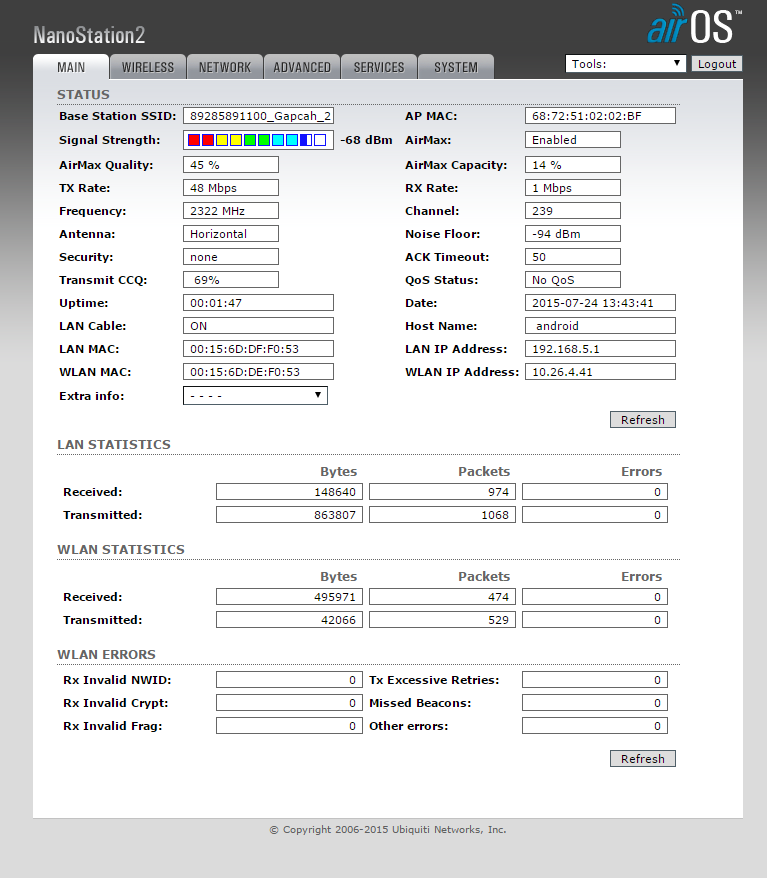This screenshot has width=767, height=878.
Task: Click the Logout button
Action: click(717, 64)
